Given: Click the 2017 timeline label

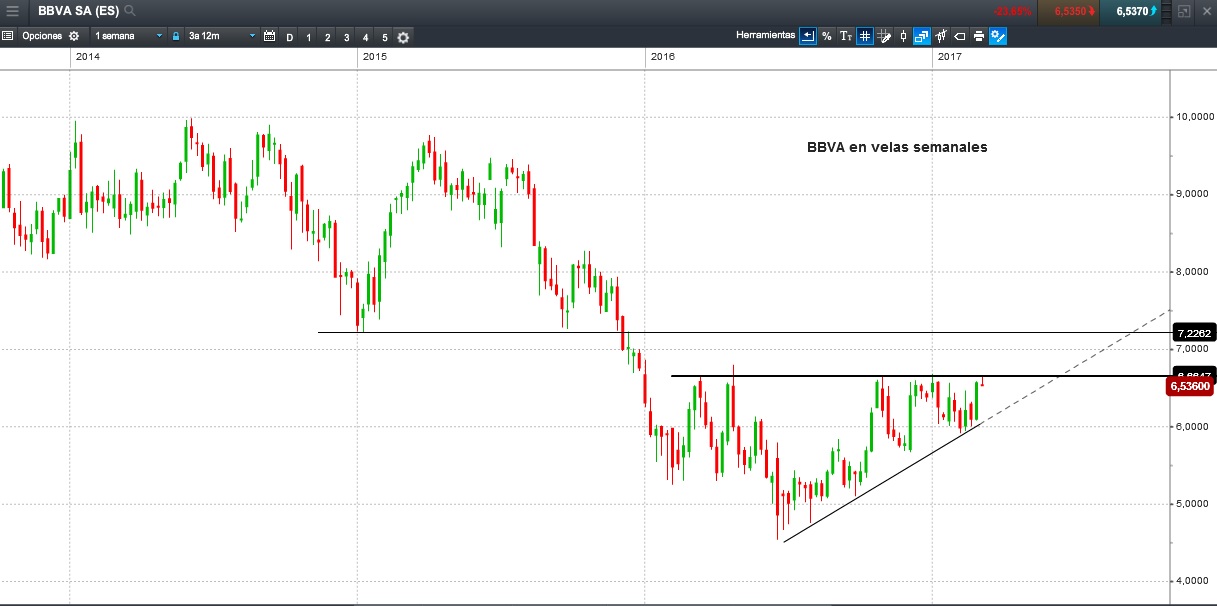Looking at the screenshot, I should pyautogui.click(x=949, y=57).
